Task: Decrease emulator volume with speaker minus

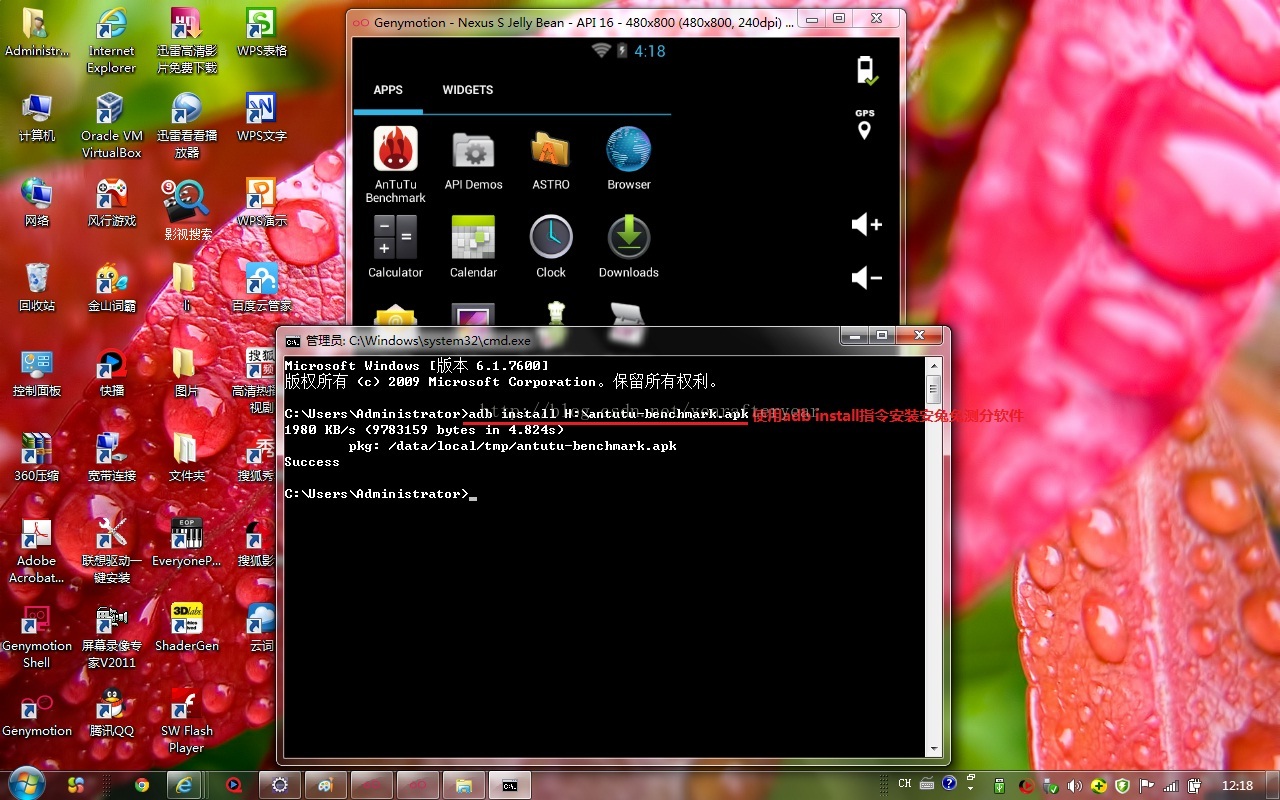Action: [866, 277]
